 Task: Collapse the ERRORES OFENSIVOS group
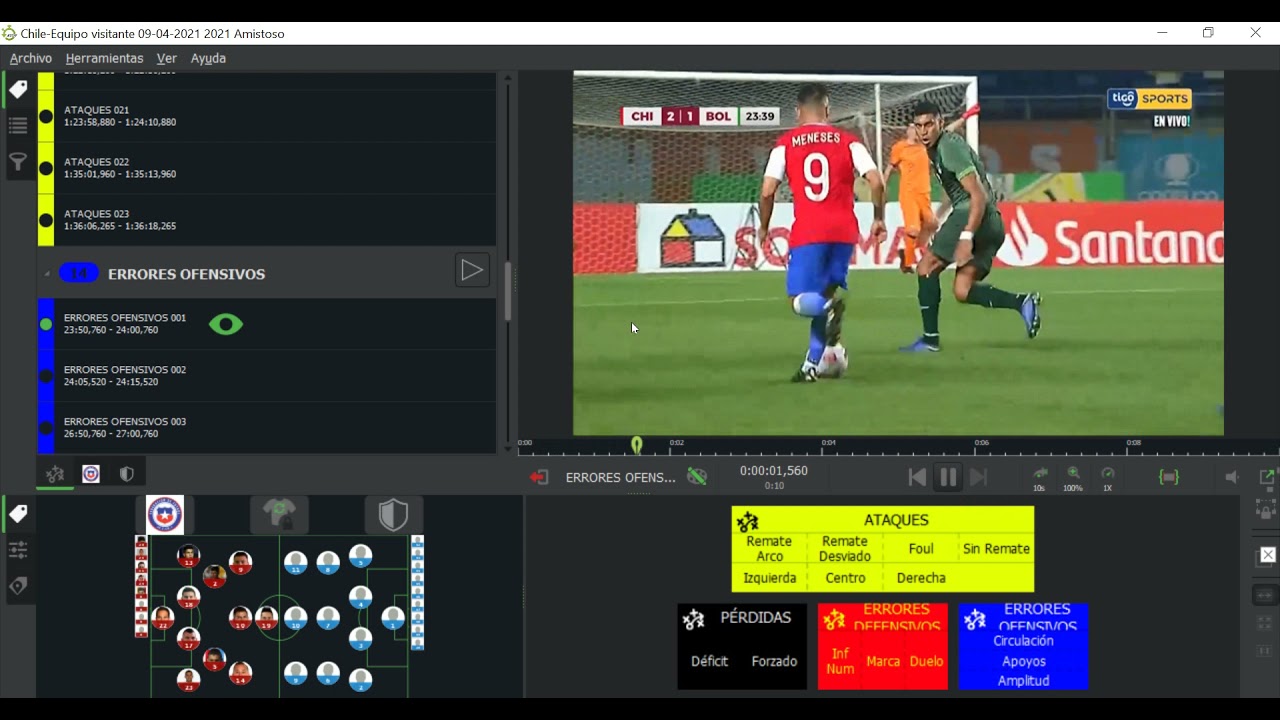tap(47, 274)
